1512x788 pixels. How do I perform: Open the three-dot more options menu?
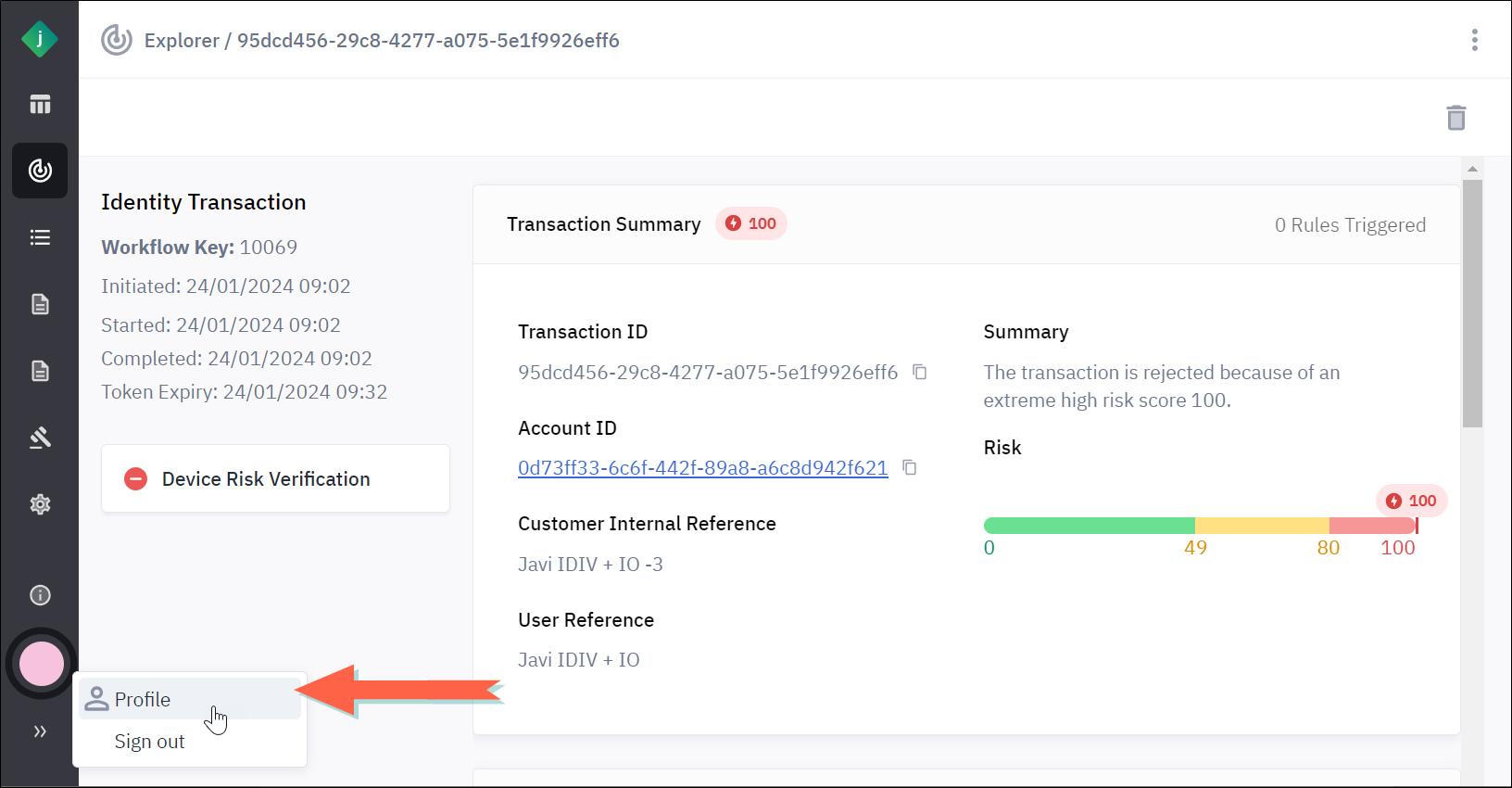point(1474,40)
